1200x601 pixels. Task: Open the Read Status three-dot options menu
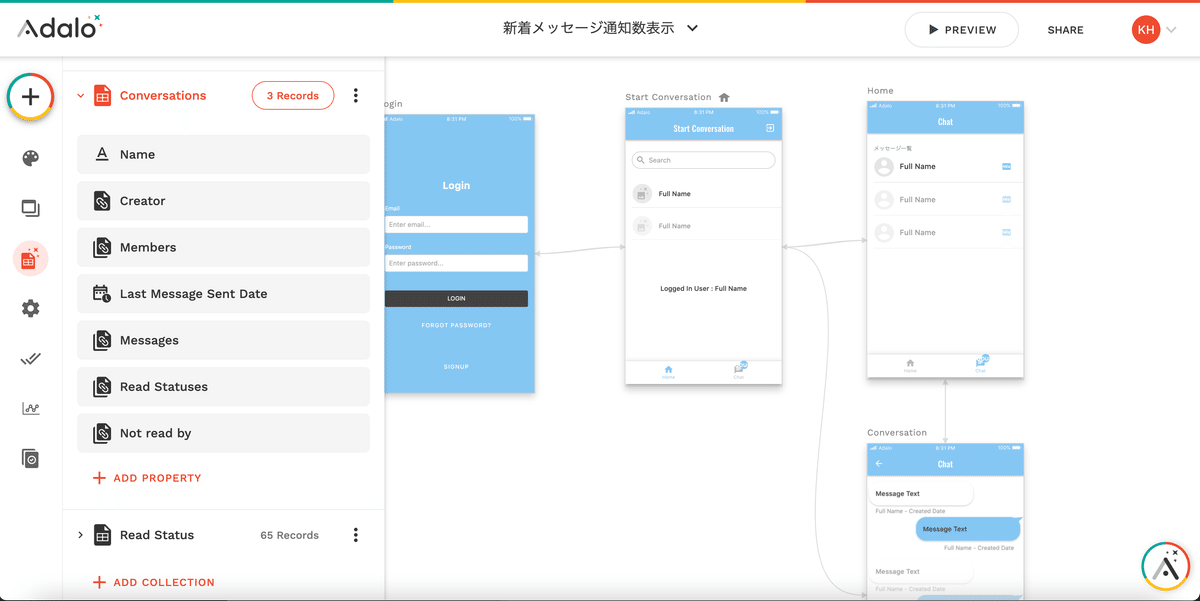point(355,535)
